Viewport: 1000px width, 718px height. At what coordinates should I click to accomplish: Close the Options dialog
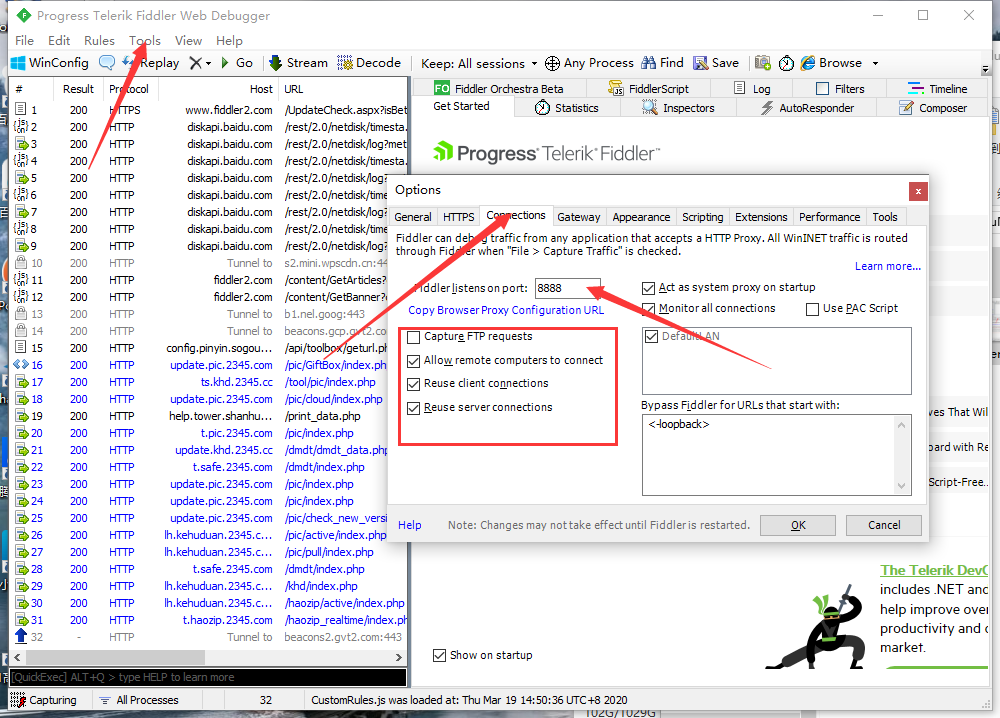918,191
